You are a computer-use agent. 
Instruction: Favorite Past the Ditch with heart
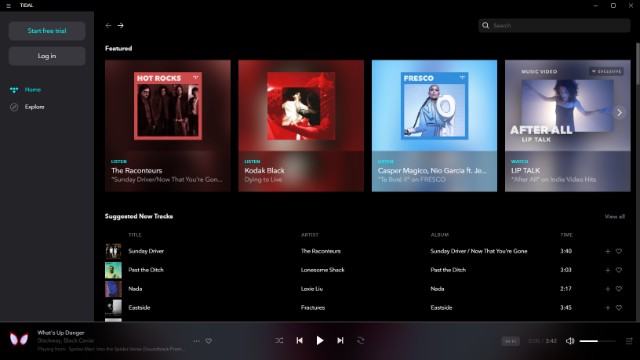[x=619, y=270]
